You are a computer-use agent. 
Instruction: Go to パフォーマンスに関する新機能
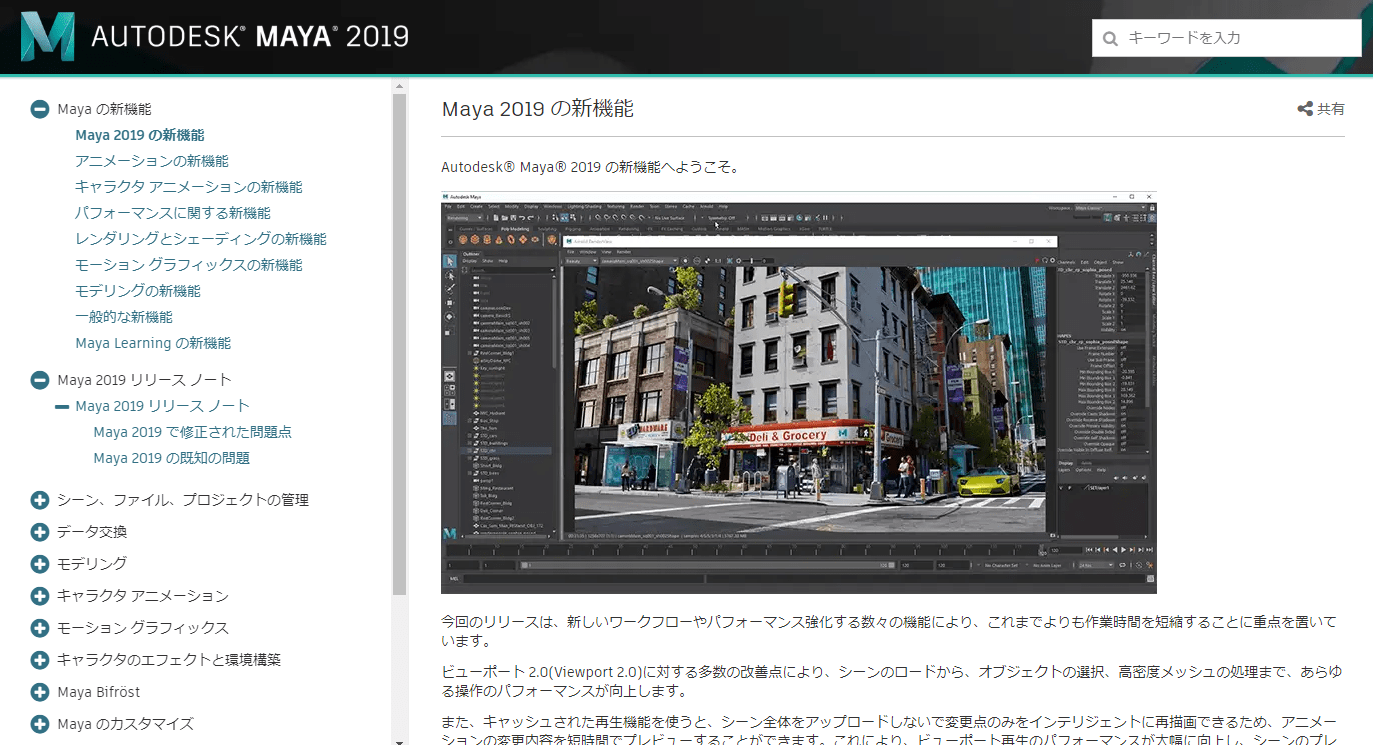(173, 213)
